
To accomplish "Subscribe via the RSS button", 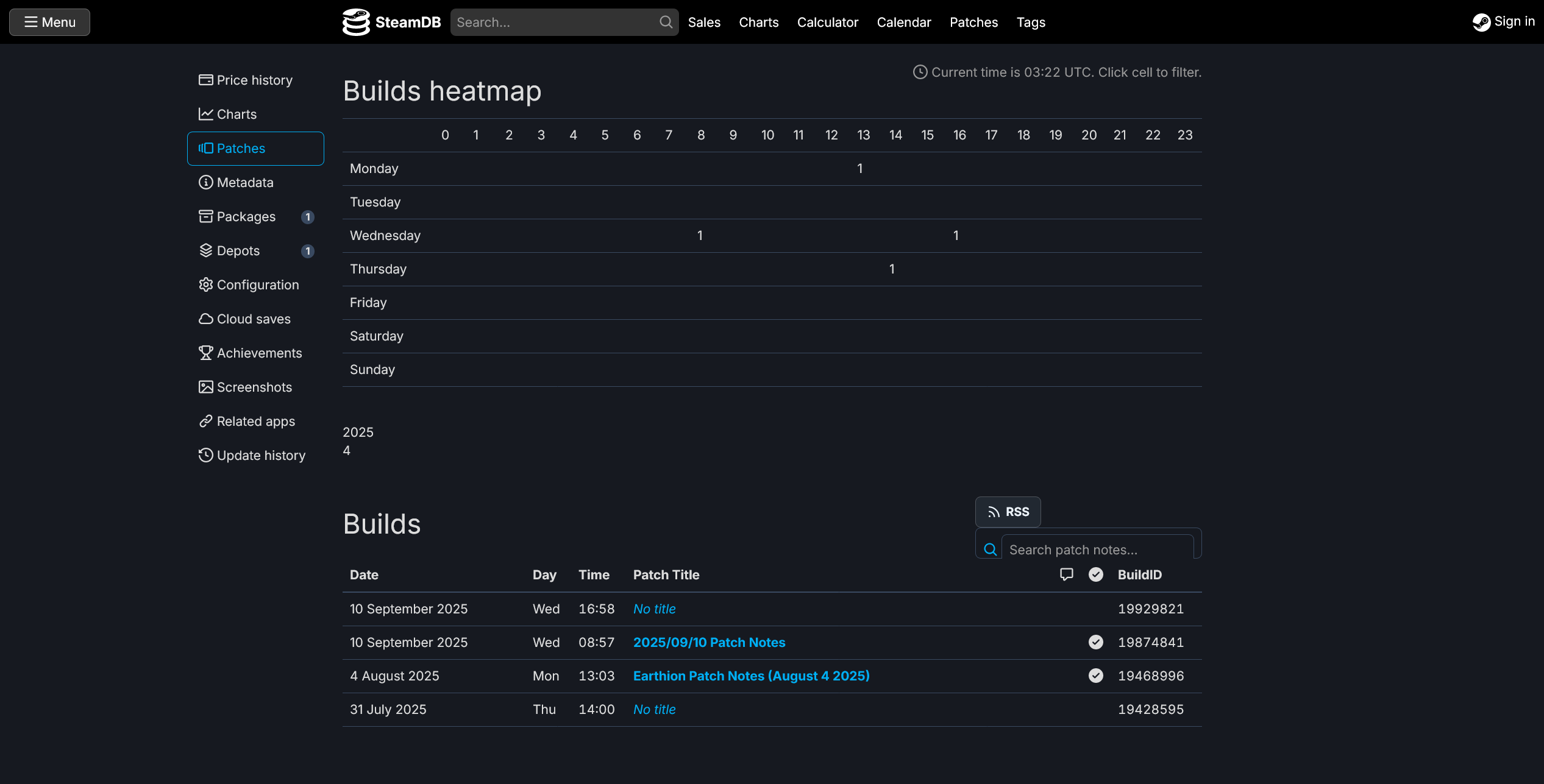I will click(1008, 512).
